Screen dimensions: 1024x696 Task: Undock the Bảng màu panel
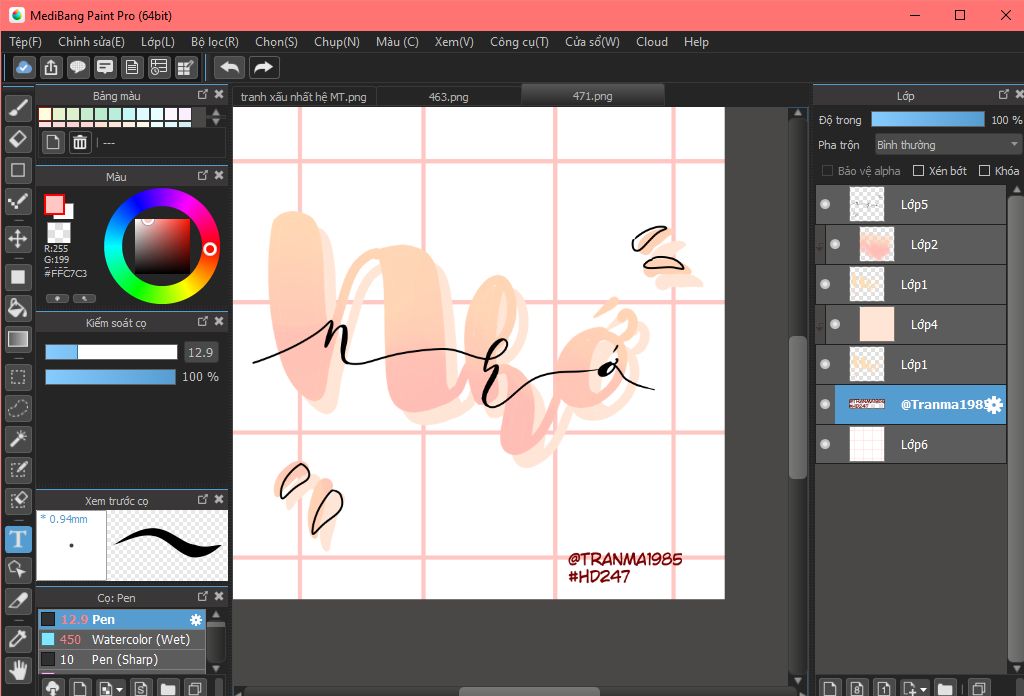coord(202,95)
